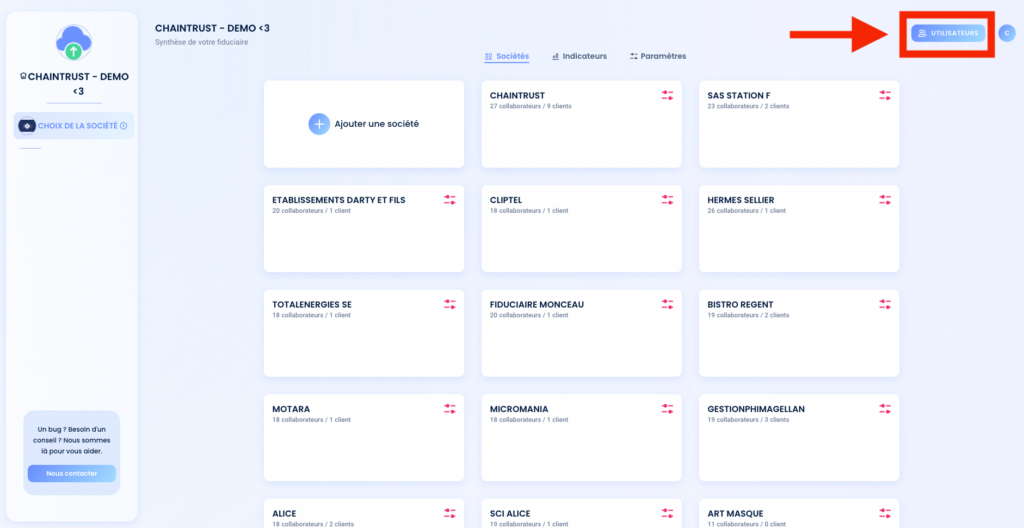Click settings icon on ETABLISSEMENTS DARTY ET FILS card
The width and height of the screenshot is (1024, 528).
(449, 200)
